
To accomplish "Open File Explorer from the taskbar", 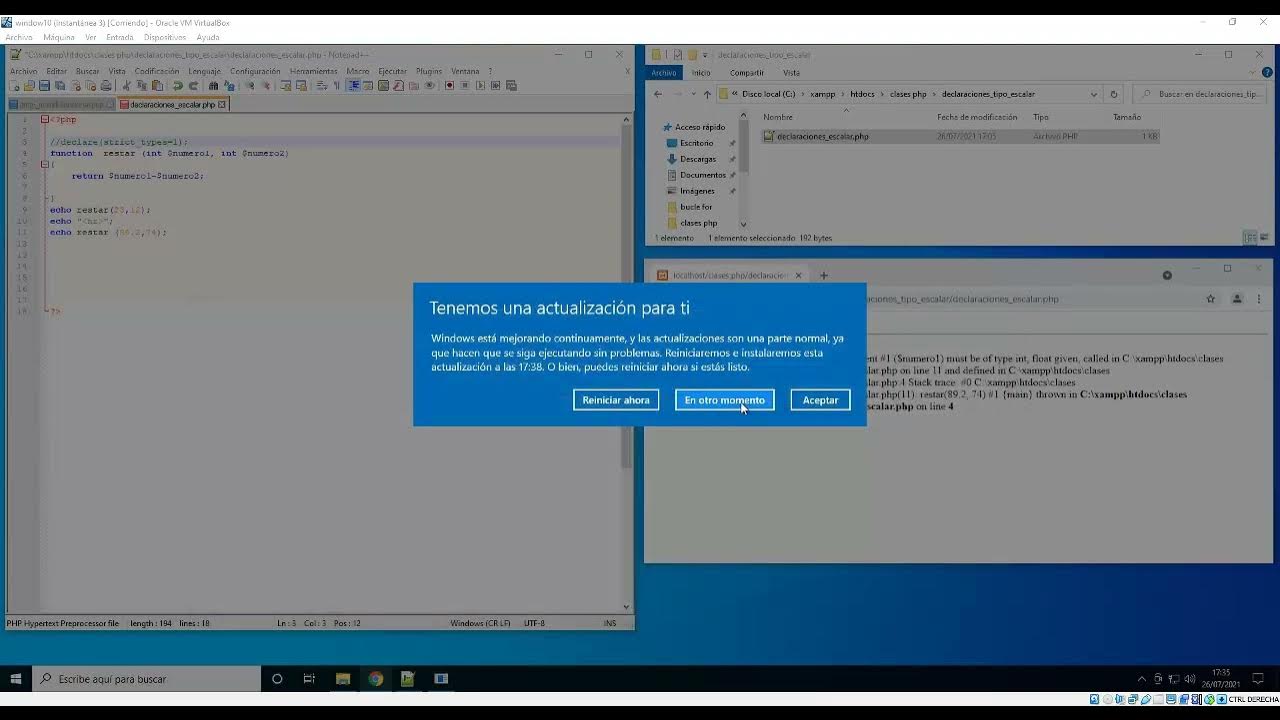I will coord(343,679).
